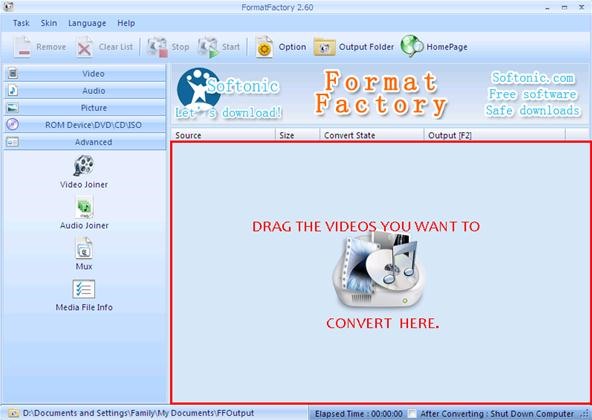Click the Start conversion icon
The width and height of the screenshot is (592, 420).
click(208, 47)
